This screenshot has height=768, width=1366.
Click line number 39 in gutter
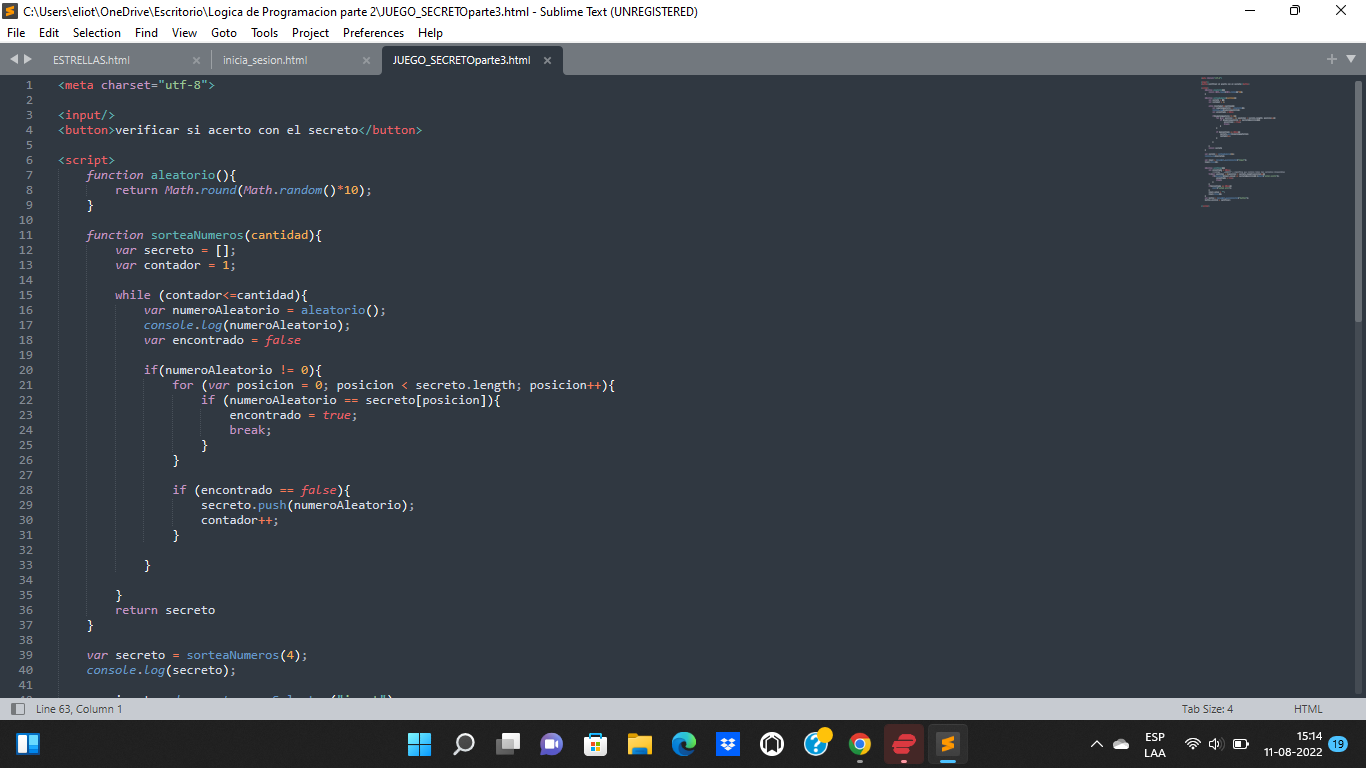click(26, 655)
